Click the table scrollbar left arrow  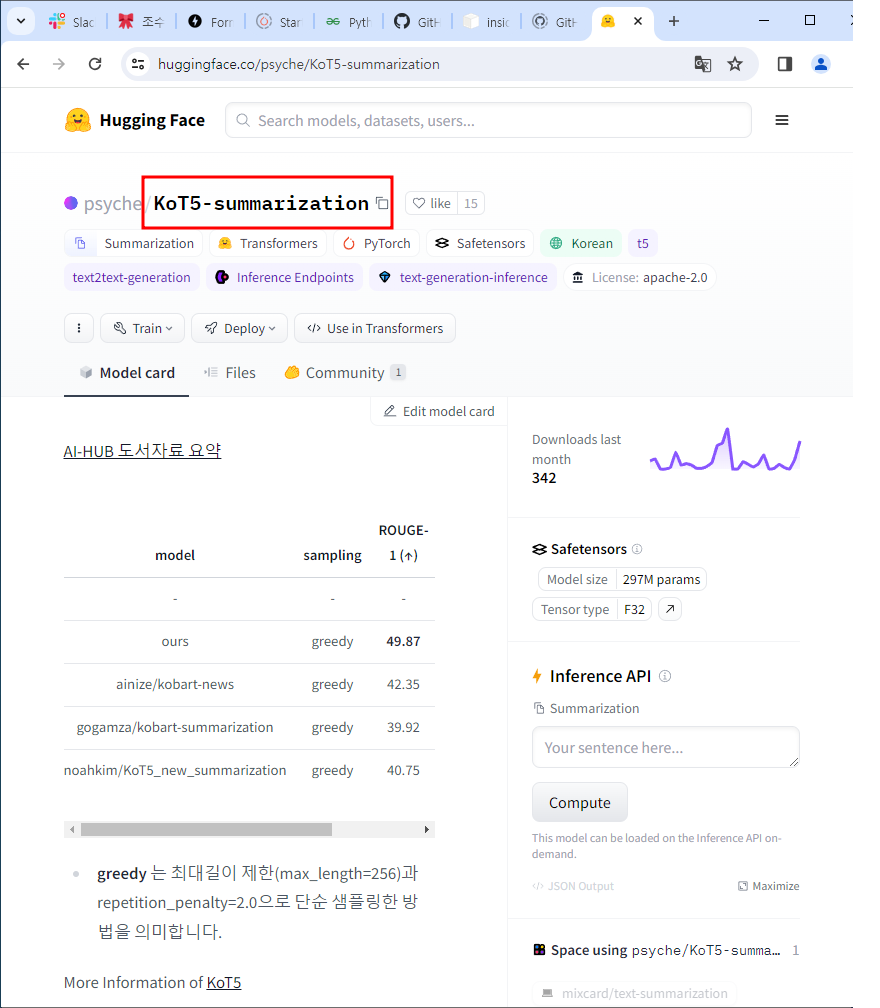pos(72,829)
